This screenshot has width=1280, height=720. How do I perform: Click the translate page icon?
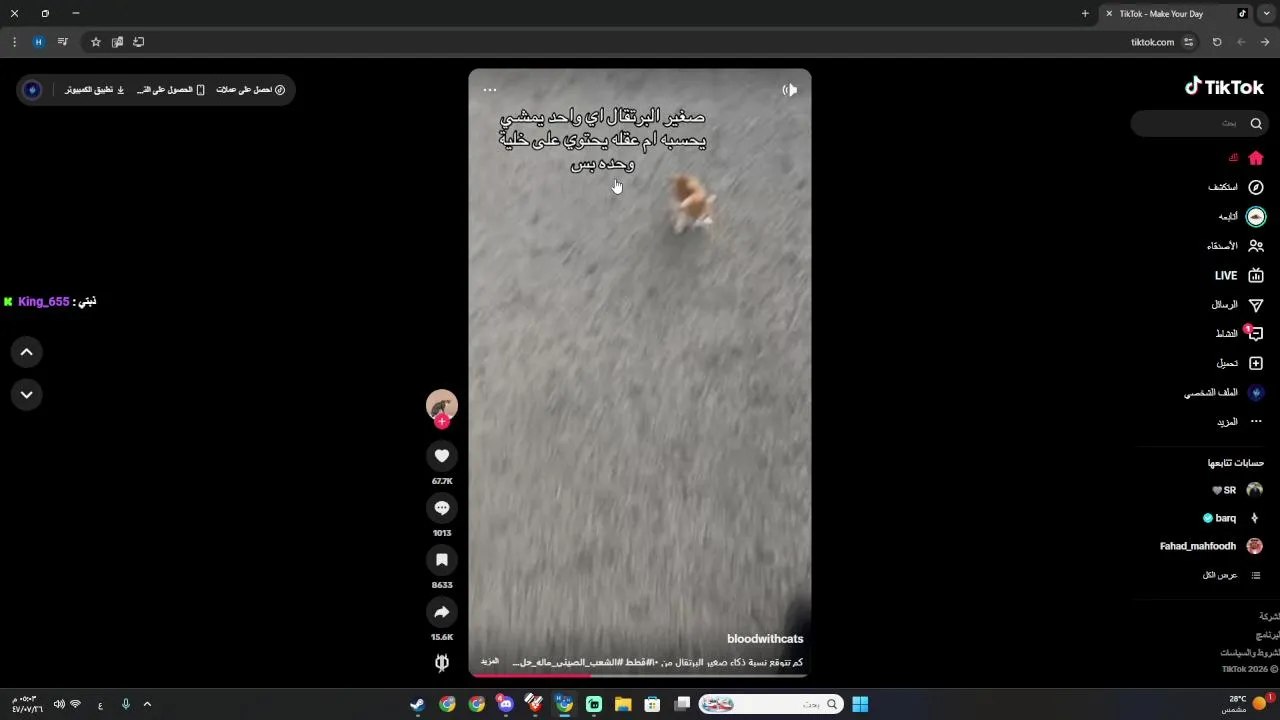click(x=117, y=42)
